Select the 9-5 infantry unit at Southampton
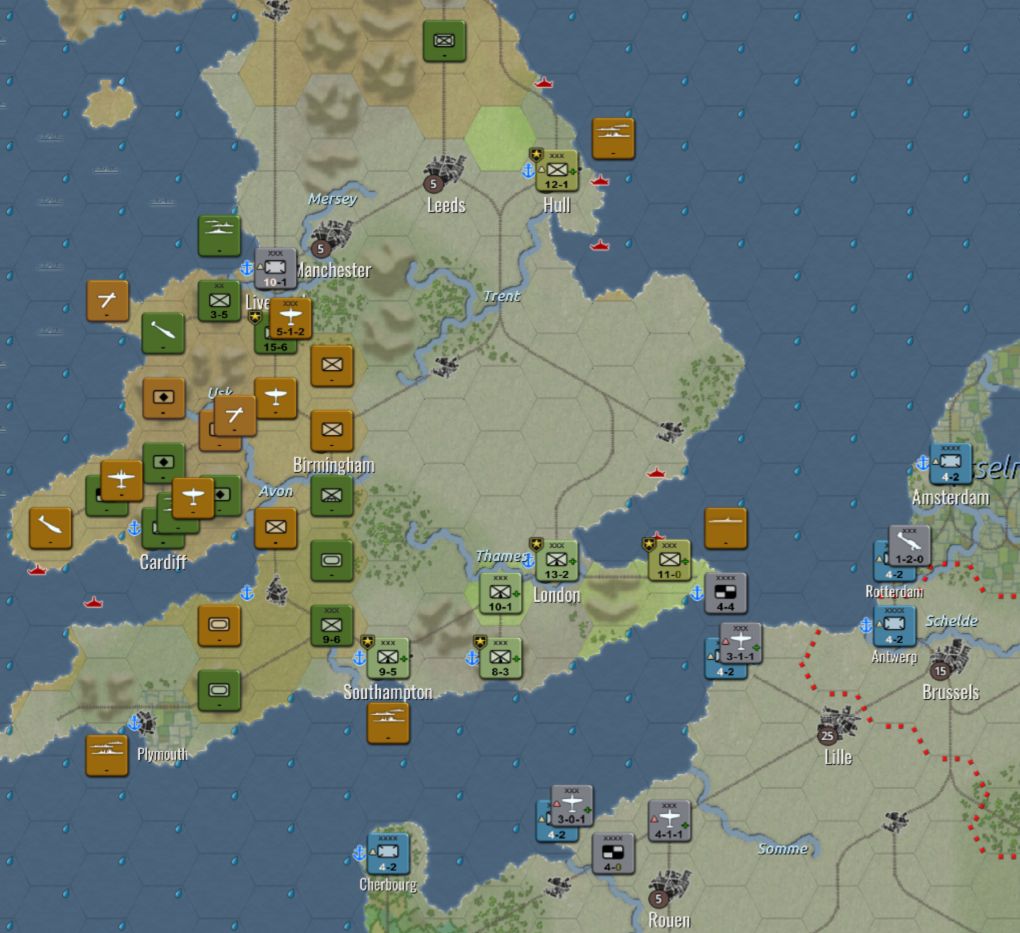Image resolution: width=1020 pixels, height=933 pixels. pyautogui.click(x=388, y=658)
